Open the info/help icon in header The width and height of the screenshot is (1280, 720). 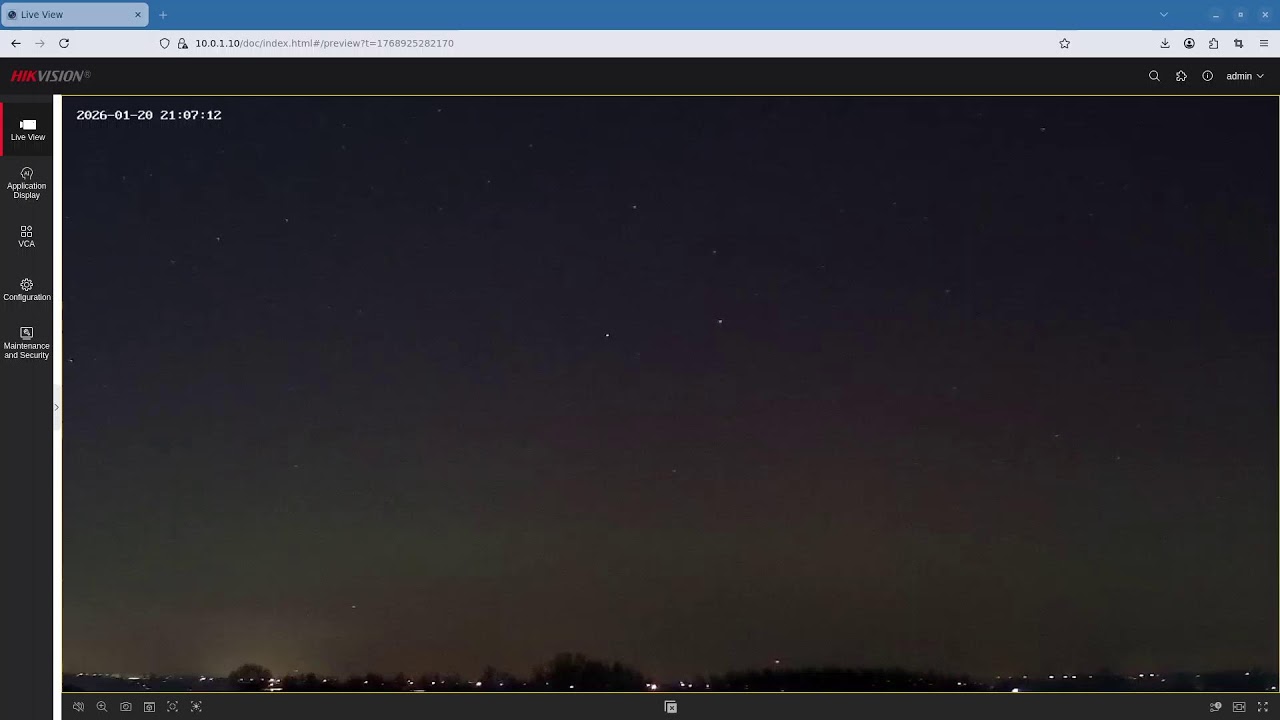click(x=1207, y=76)
